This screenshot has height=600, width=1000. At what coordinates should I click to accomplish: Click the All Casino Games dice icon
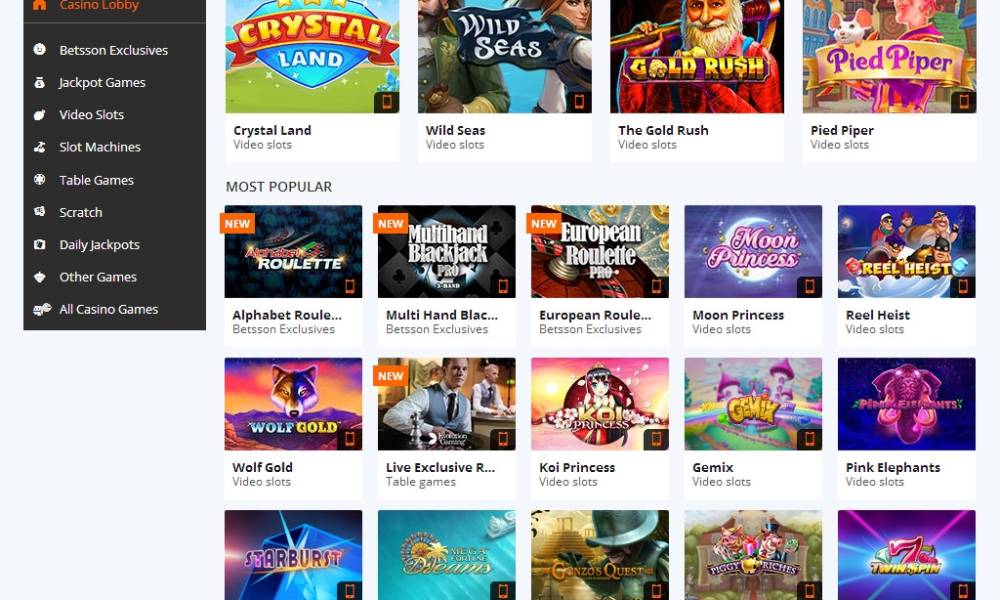[x=42, y=309]
